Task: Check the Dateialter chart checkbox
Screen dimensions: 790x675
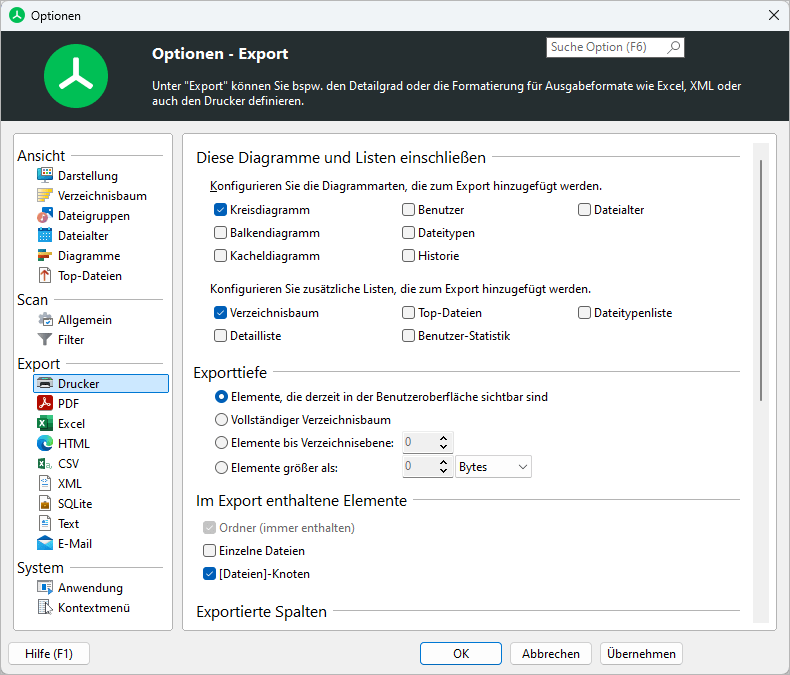Action: [x=584, y=210]
